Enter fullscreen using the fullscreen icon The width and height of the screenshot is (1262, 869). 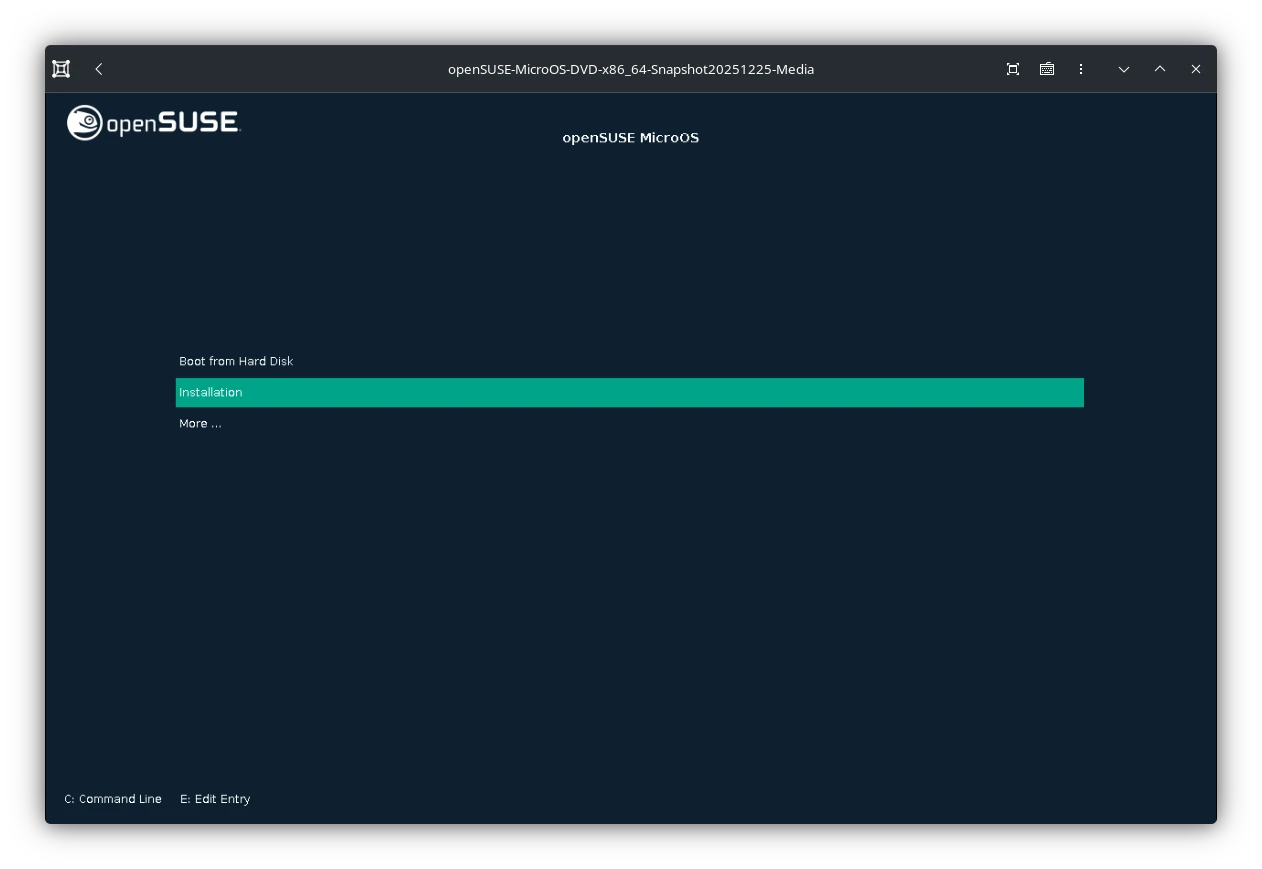point(1012,69)
